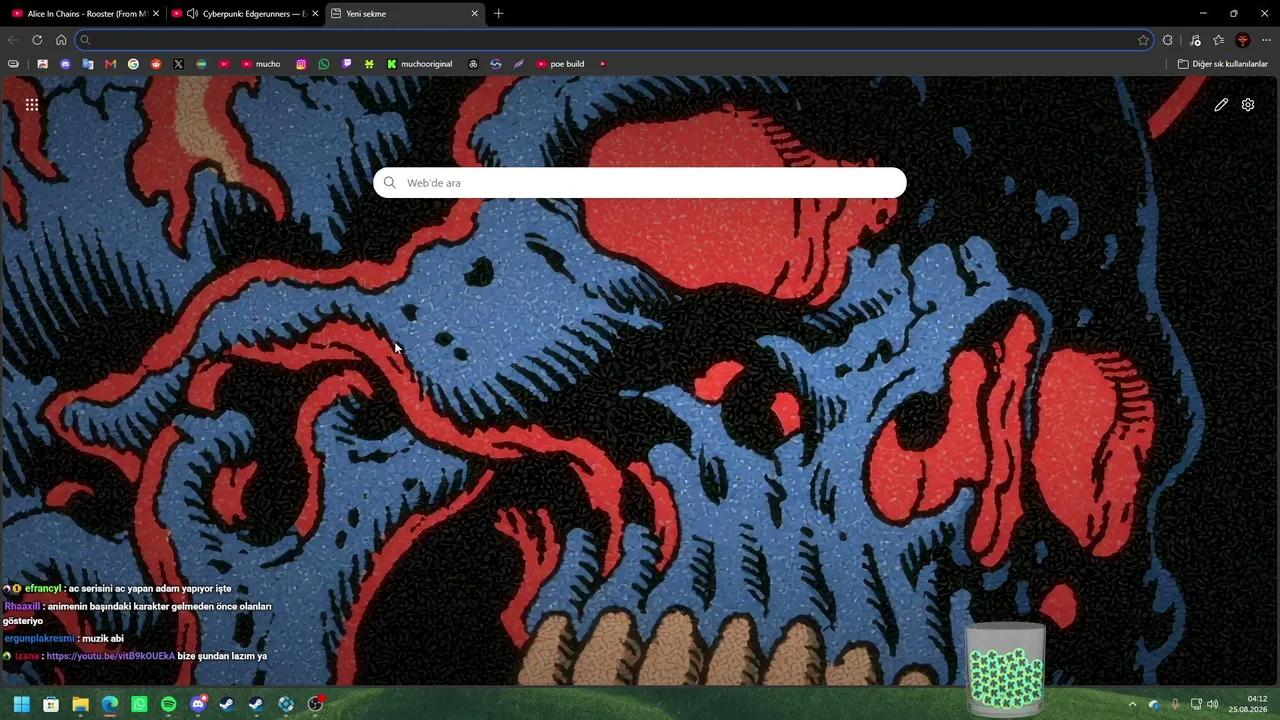Screen dimensions: 1280x720
Task: Open Microsoft Edge from the taskbar
Action: point(110,704)
